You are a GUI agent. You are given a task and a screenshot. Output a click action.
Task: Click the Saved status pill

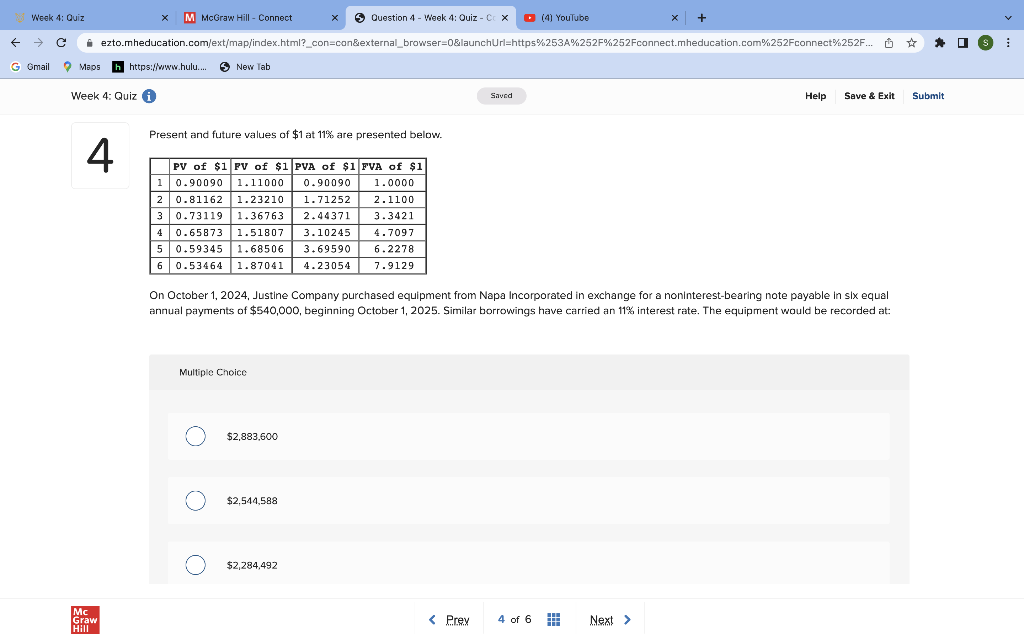coord(502,96)
